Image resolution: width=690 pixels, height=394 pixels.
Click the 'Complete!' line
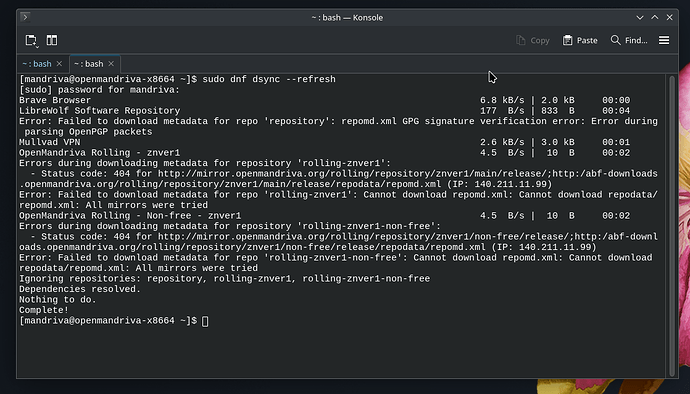(x=44, y=310)
